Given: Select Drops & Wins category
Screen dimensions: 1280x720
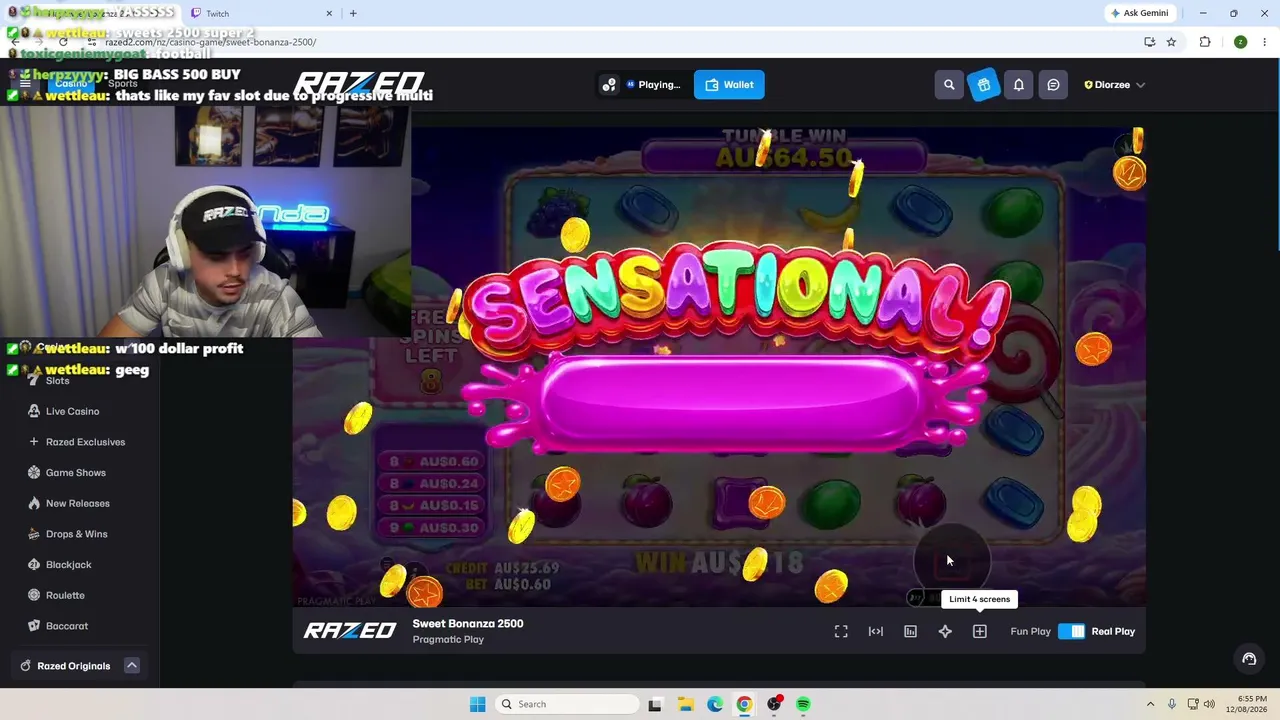Looking at the screenshot, I should point(76,534).
